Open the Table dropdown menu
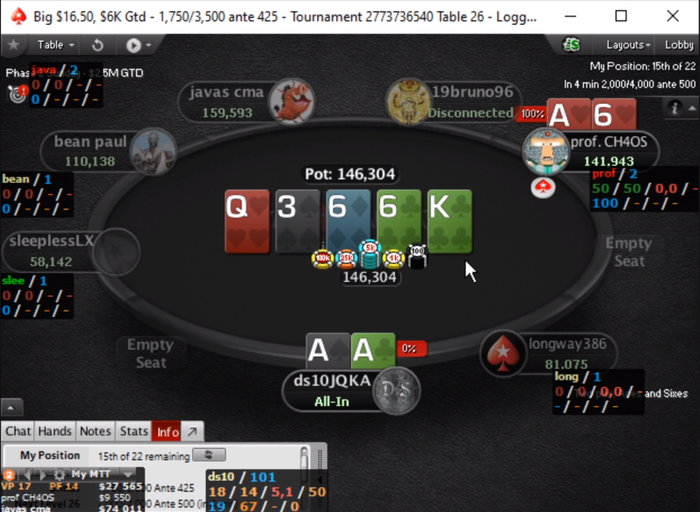 coord(55,45)
